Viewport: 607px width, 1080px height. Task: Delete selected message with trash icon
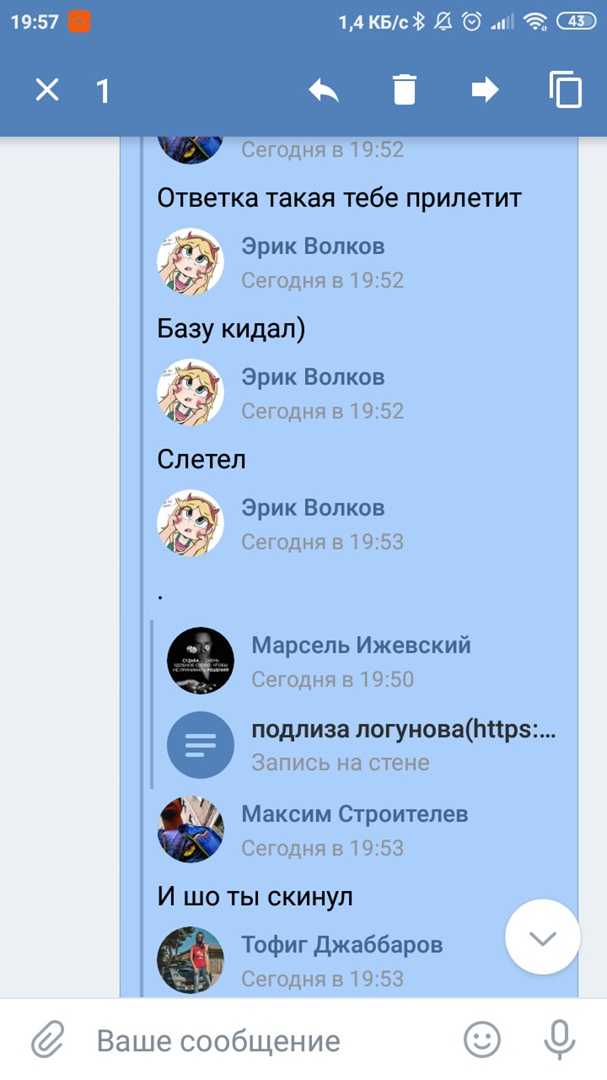[404, 90]
